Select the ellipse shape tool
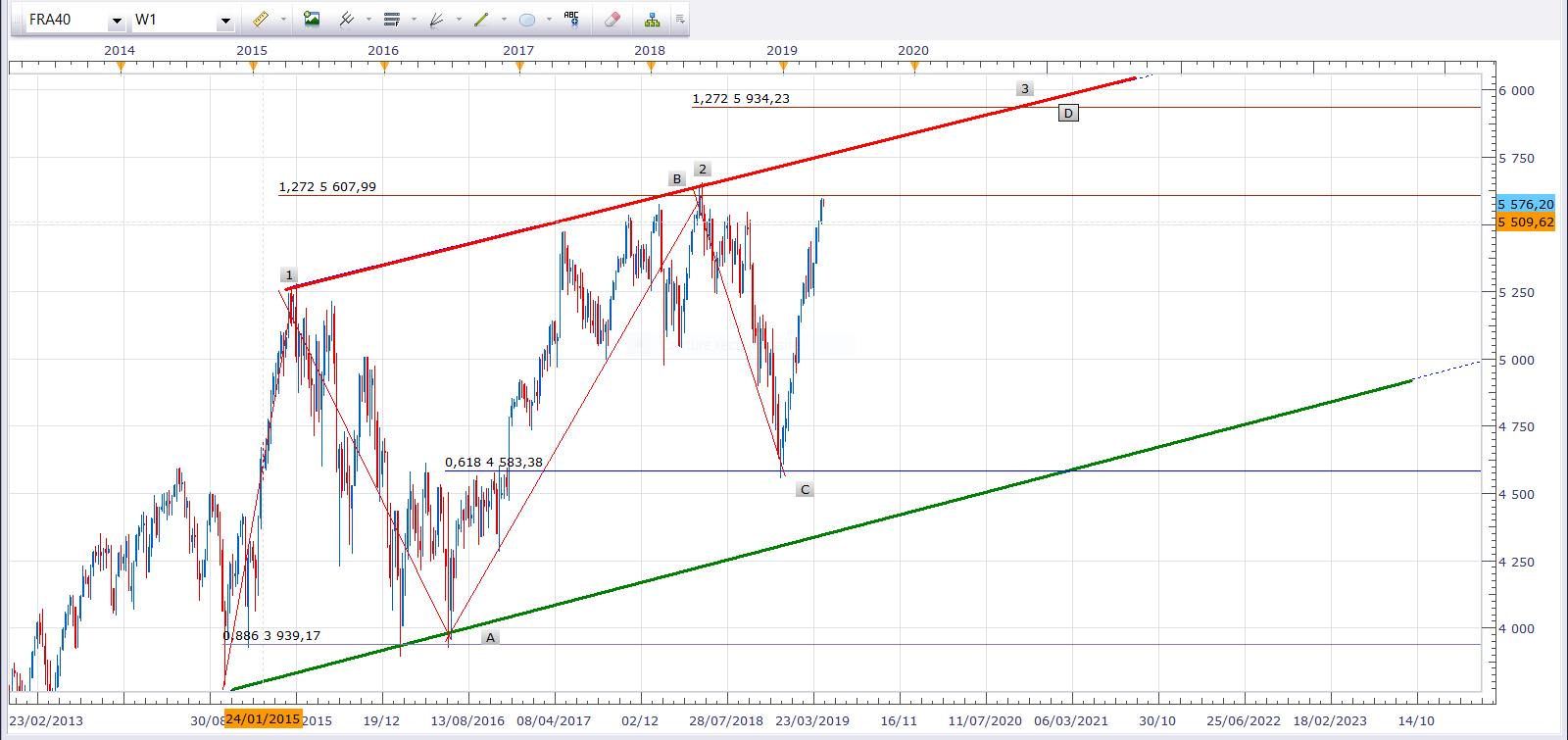Screen dimensions: 1568x740 tap(527, 19)
